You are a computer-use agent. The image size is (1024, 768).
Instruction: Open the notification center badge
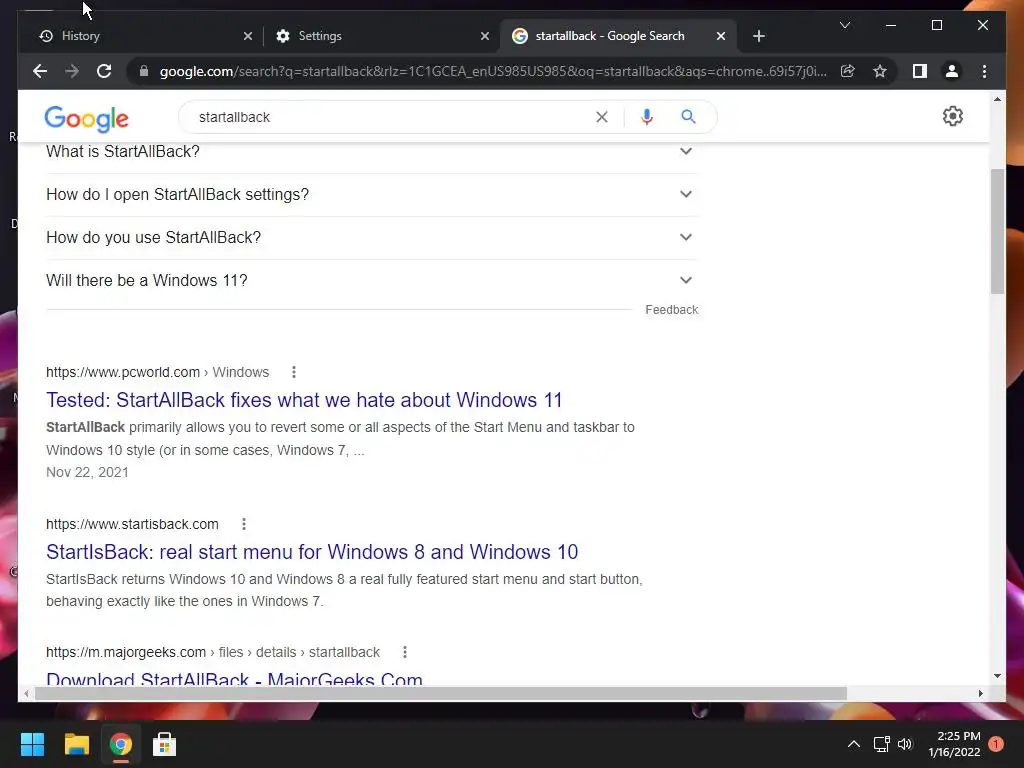click(996, 744)
